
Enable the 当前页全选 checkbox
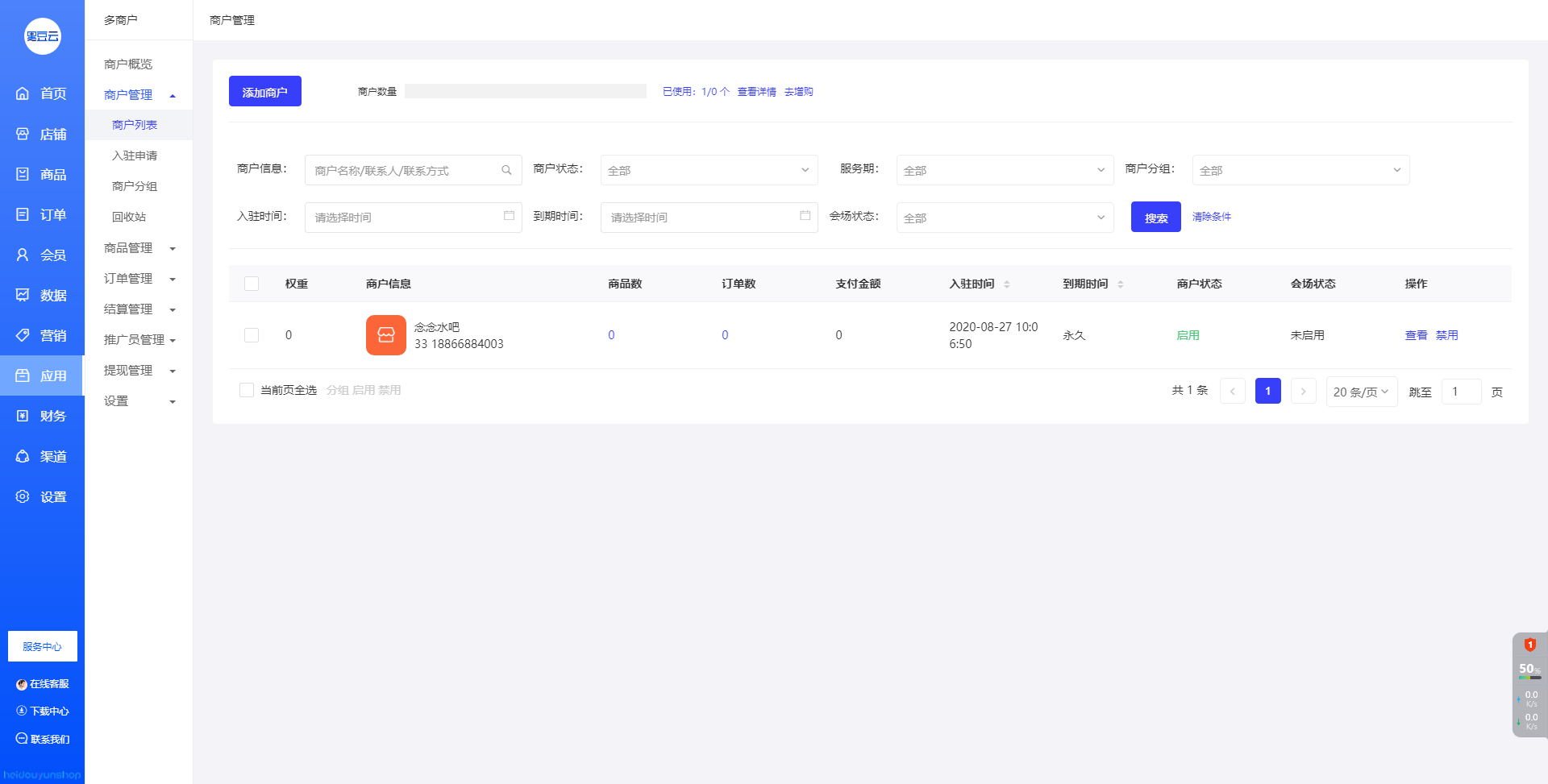click(247, 390)
